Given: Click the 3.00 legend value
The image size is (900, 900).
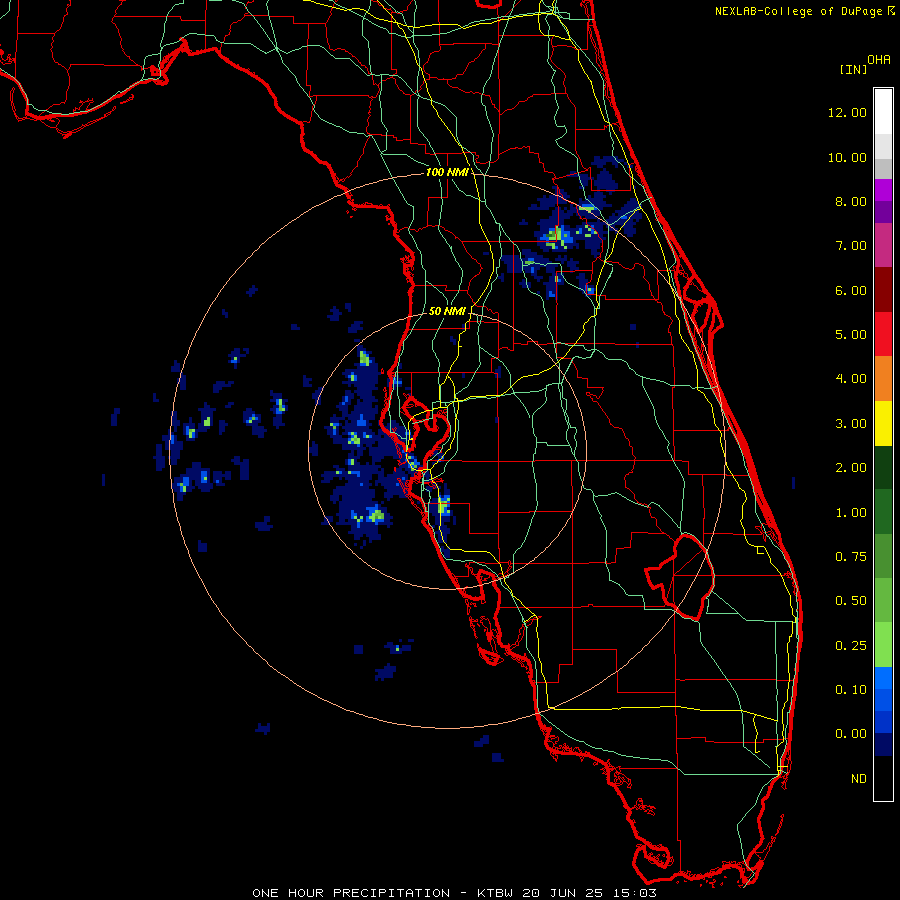Looking at the screenshot, I should tap(851, 424).
